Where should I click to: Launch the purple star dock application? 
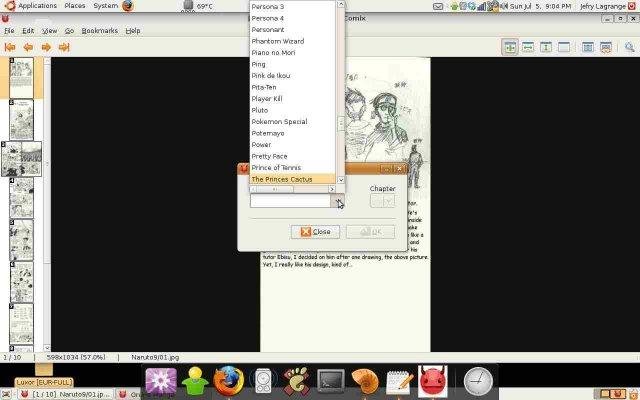(x=161, y=381)
